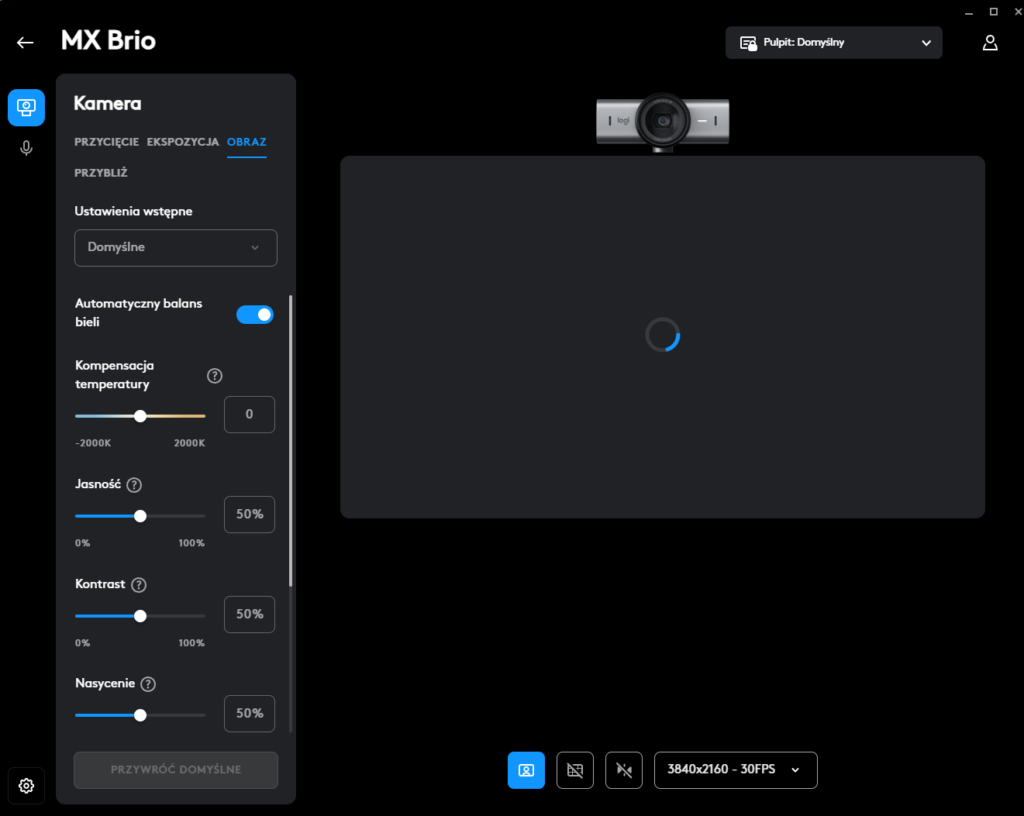Screen dimensions: 1024x816
Task: Switch to the PRZYBLIŻ tab
Action: (x=101, y=173)
